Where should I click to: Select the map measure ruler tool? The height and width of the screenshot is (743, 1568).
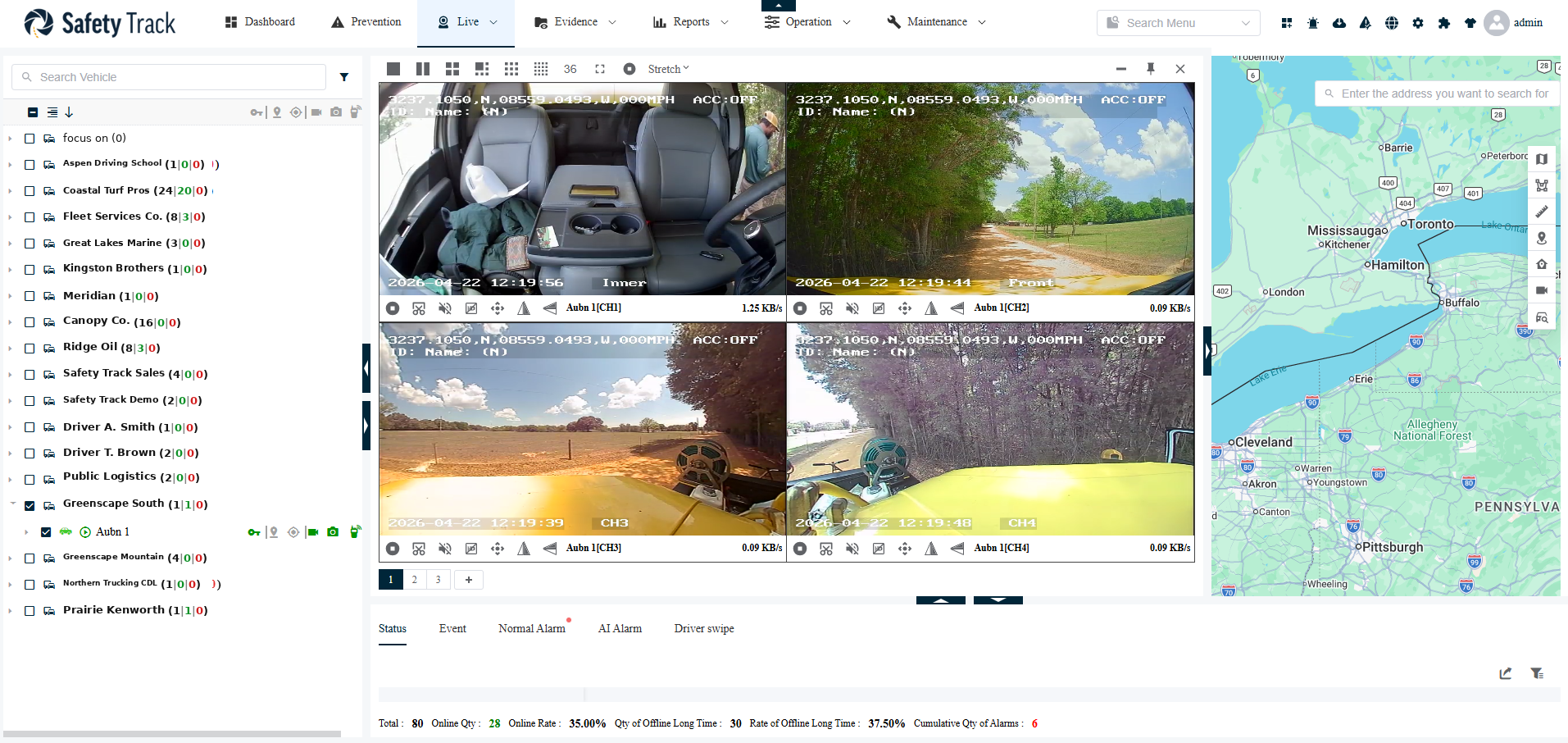[1542, 212]
